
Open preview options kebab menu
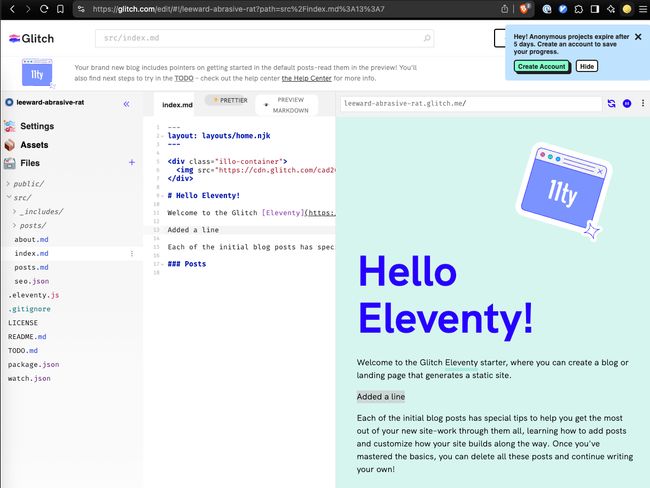[643, 103]
